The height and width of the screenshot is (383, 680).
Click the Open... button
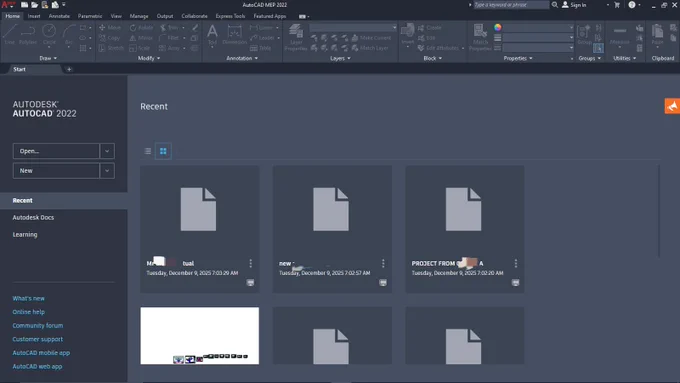(x=56, y=151)
